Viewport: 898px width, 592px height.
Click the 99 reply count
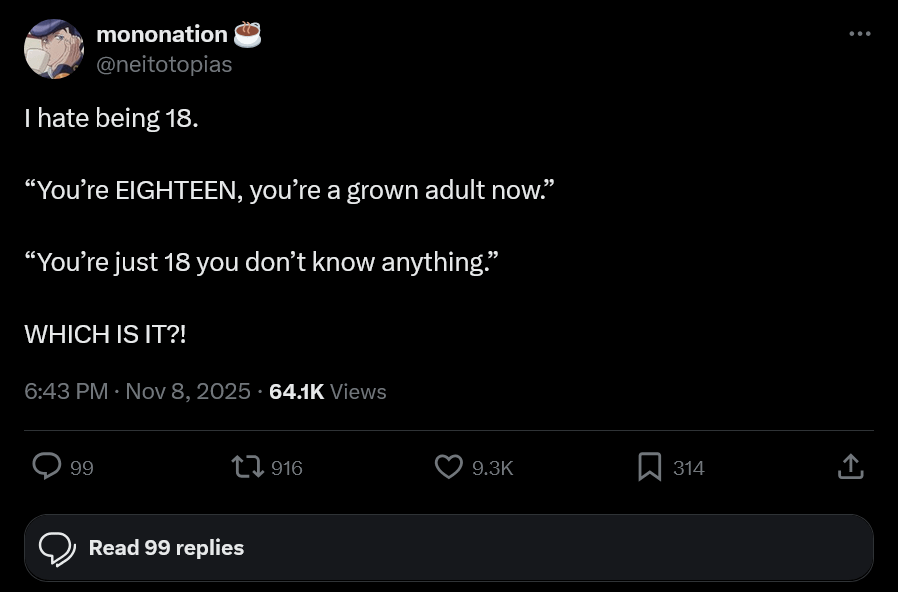pyautogui.click(x=82, y=468)
